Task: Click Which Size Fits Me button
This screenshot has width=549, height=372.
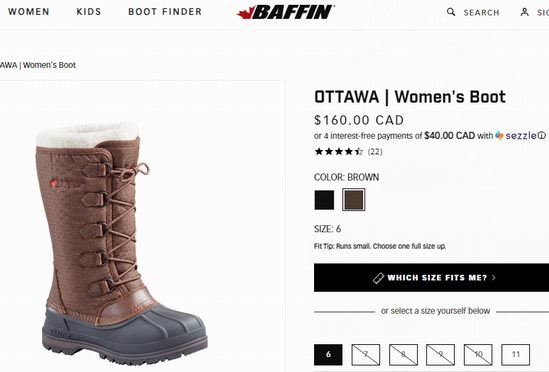Action: [x=431, y=278]
